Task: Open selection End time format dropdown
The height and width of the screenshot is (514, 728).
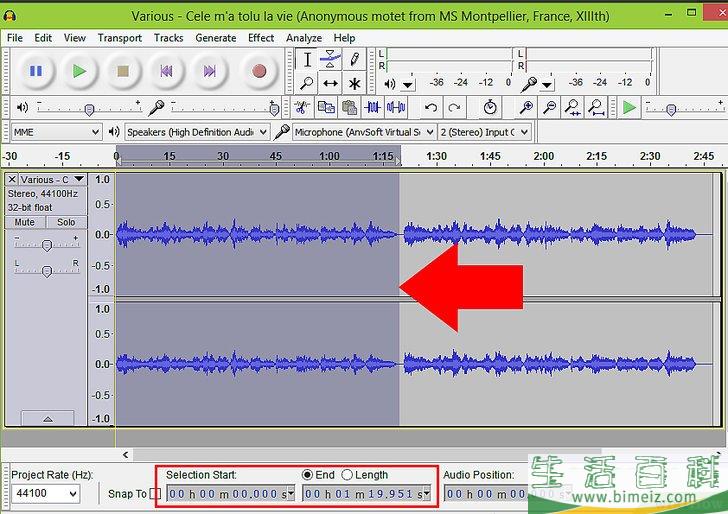Action: [427, 494]
